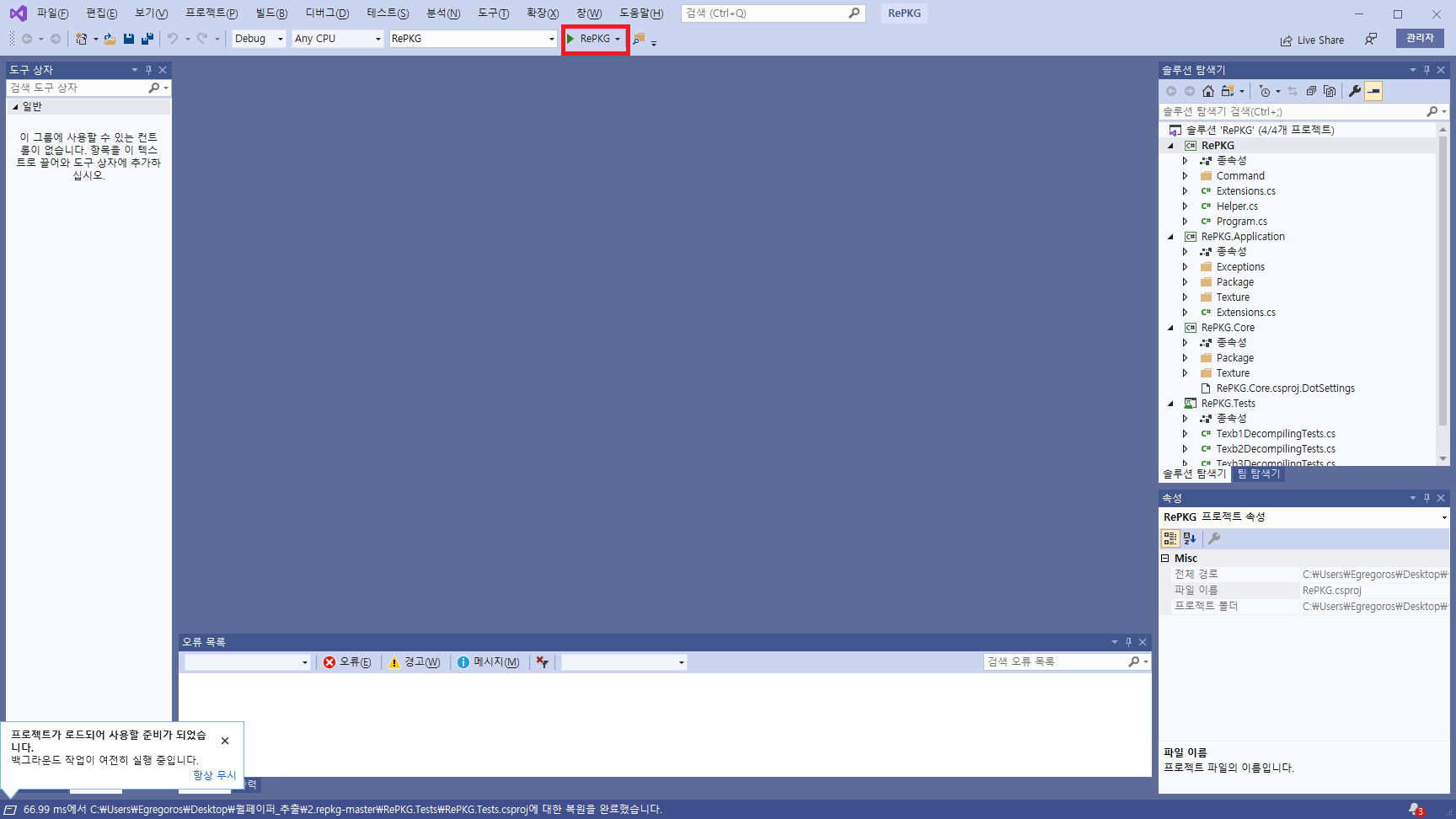Click the Live Share icon

[1286, 40]
